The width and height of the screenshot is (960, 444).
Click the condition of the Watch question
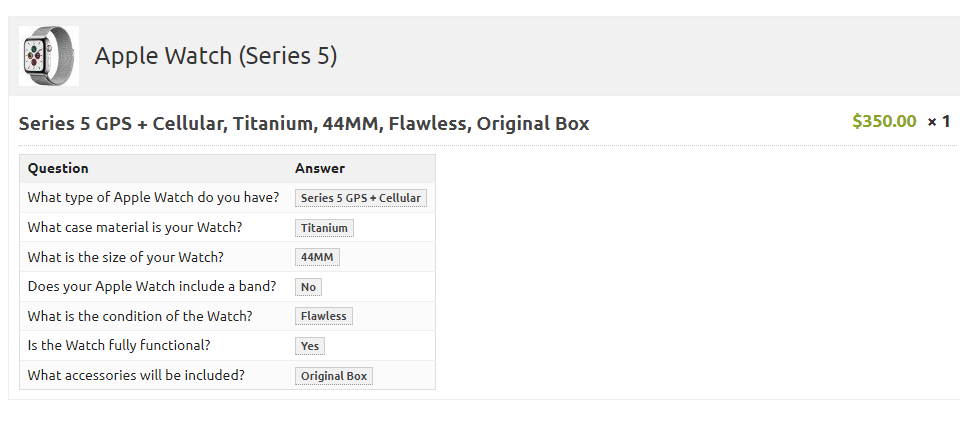click(140, 316)
